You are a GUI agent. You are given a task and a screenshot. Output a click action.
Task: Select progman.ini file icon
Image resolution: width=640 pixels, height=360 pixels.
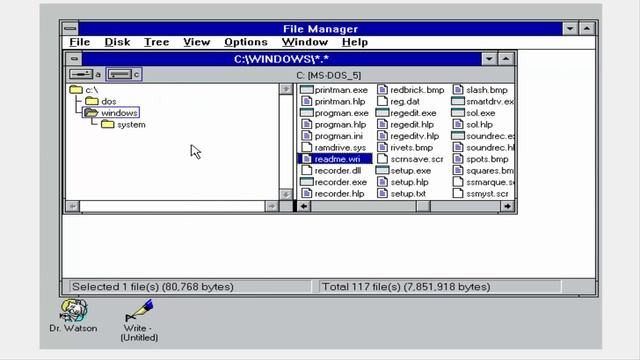point(307,136)
